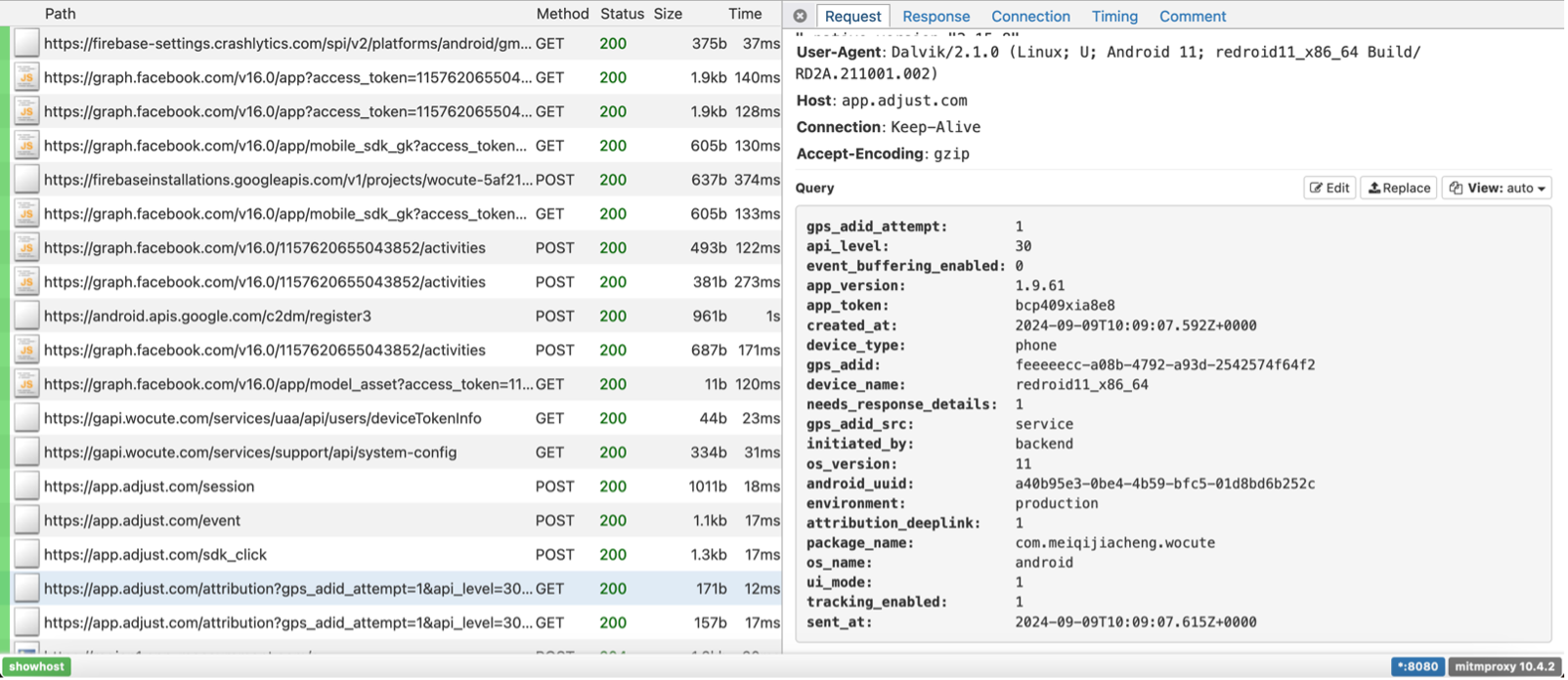The image size is (1568, 680).
Task: Click file icon beside app.adjust.com/session
Action: tap(26, 486)
